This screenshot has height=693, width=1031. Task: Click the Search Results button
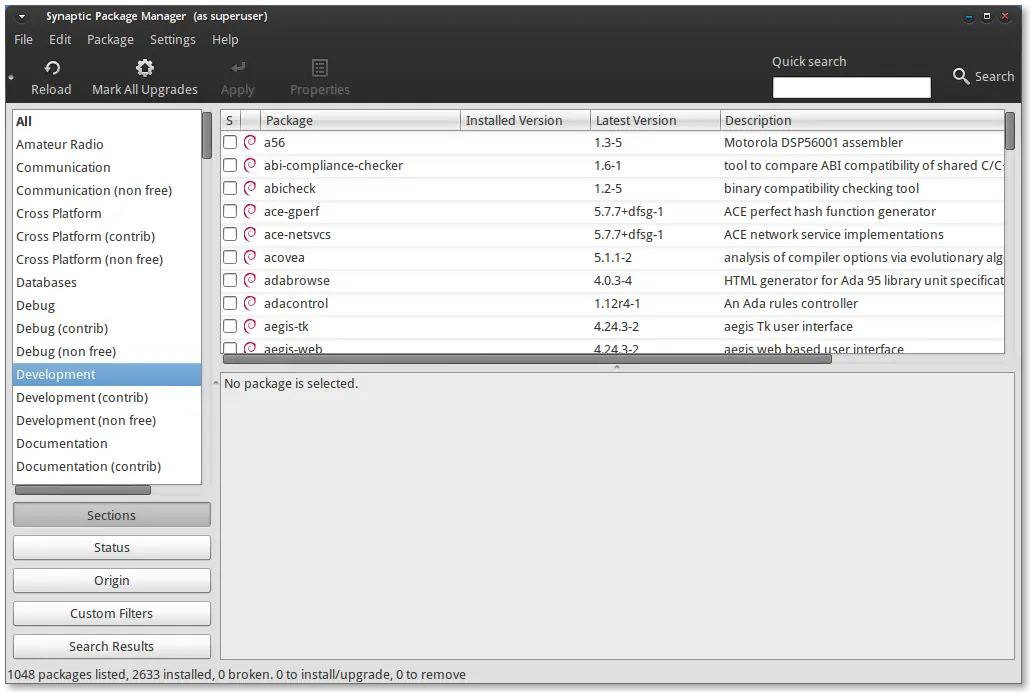pyautogui.click(x=112, y=646)
